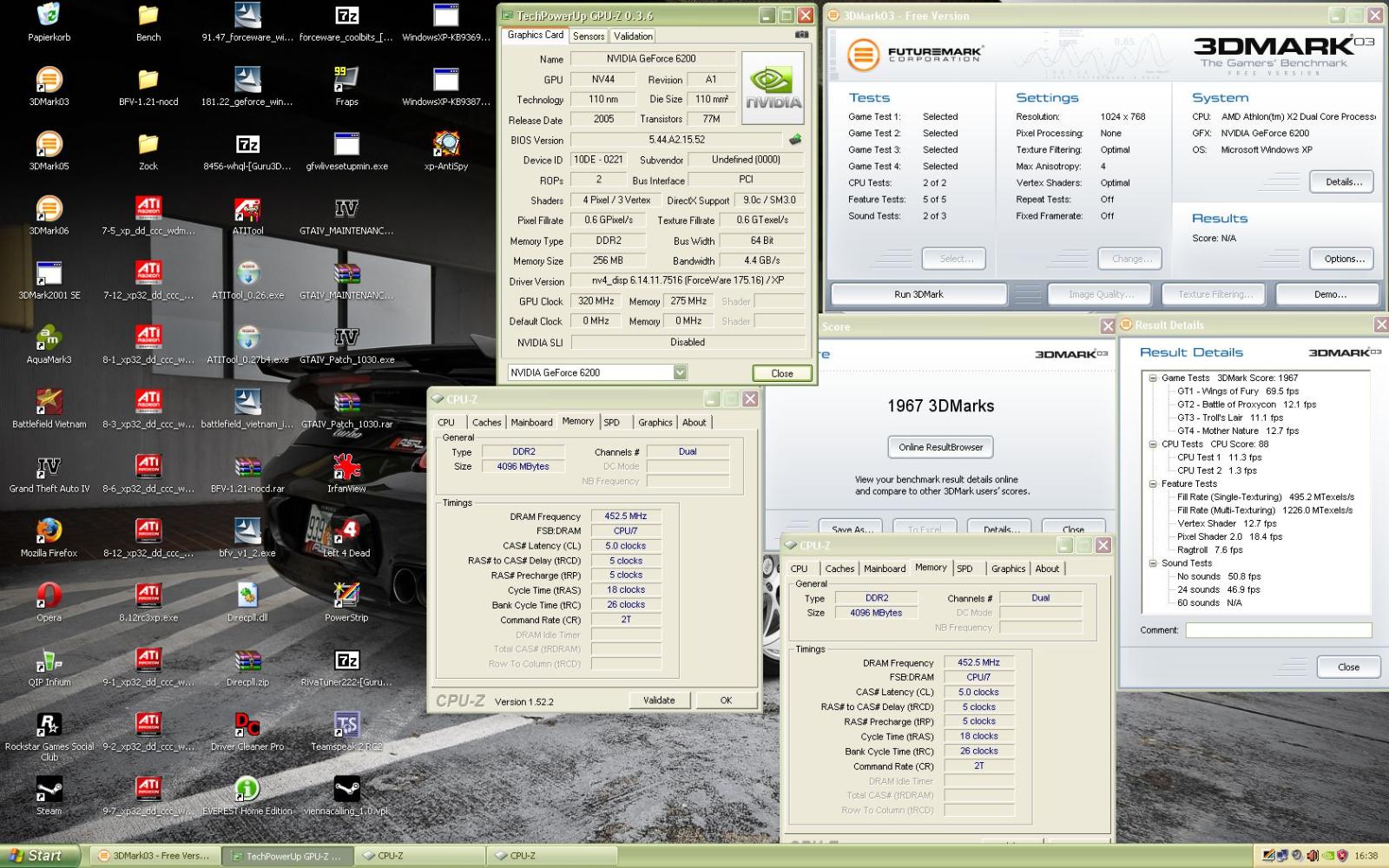Collapse the CPU Tests tree node
The height and width of the screenshot is (868, 1389).
(x=1153, y=444)
